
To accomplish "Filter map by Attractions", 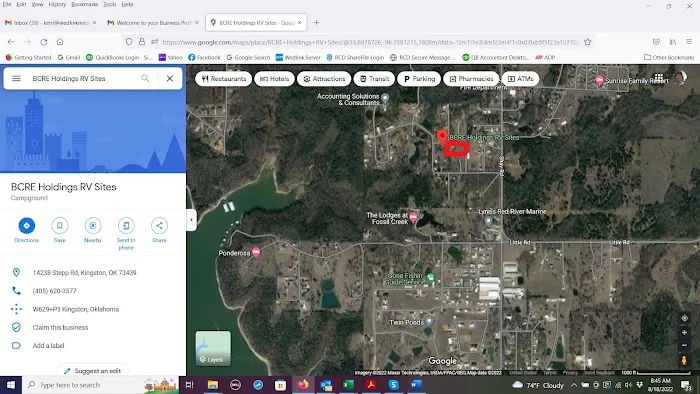I will (x=324, y=79).
